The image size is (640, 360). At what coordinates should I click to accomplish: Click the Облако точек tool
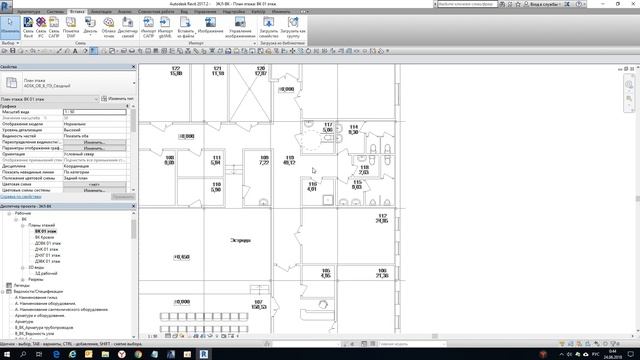coord(109,27)
